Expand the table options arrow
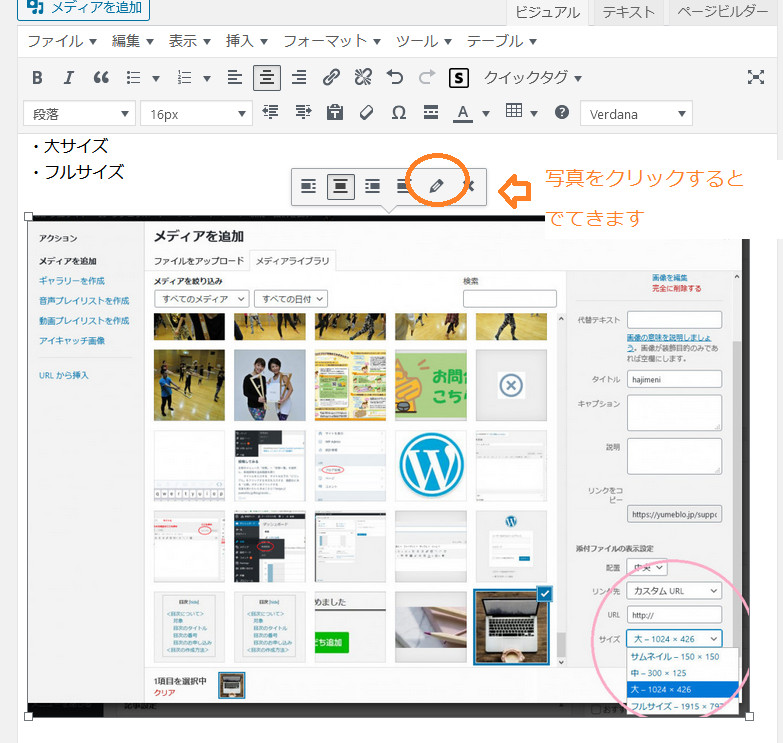 534,114
